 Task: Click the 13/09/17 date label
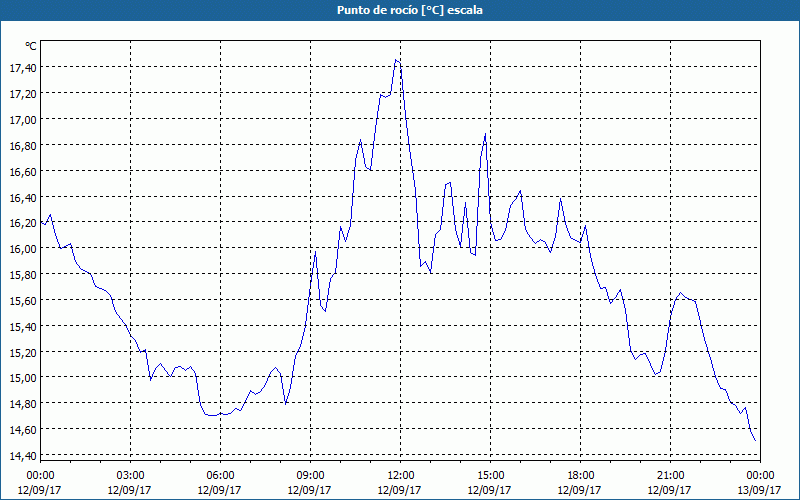[759, 490]
